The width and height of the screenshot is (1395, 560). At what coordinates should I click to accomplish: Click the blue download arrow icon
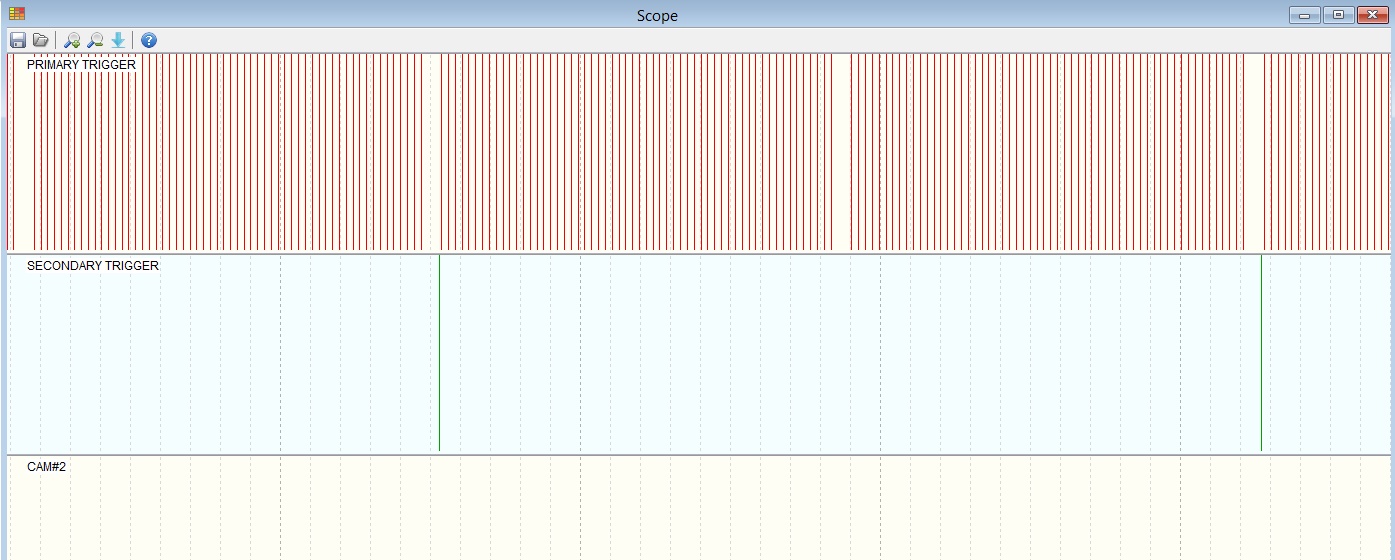pyautogui.click(x=118, y=40)
